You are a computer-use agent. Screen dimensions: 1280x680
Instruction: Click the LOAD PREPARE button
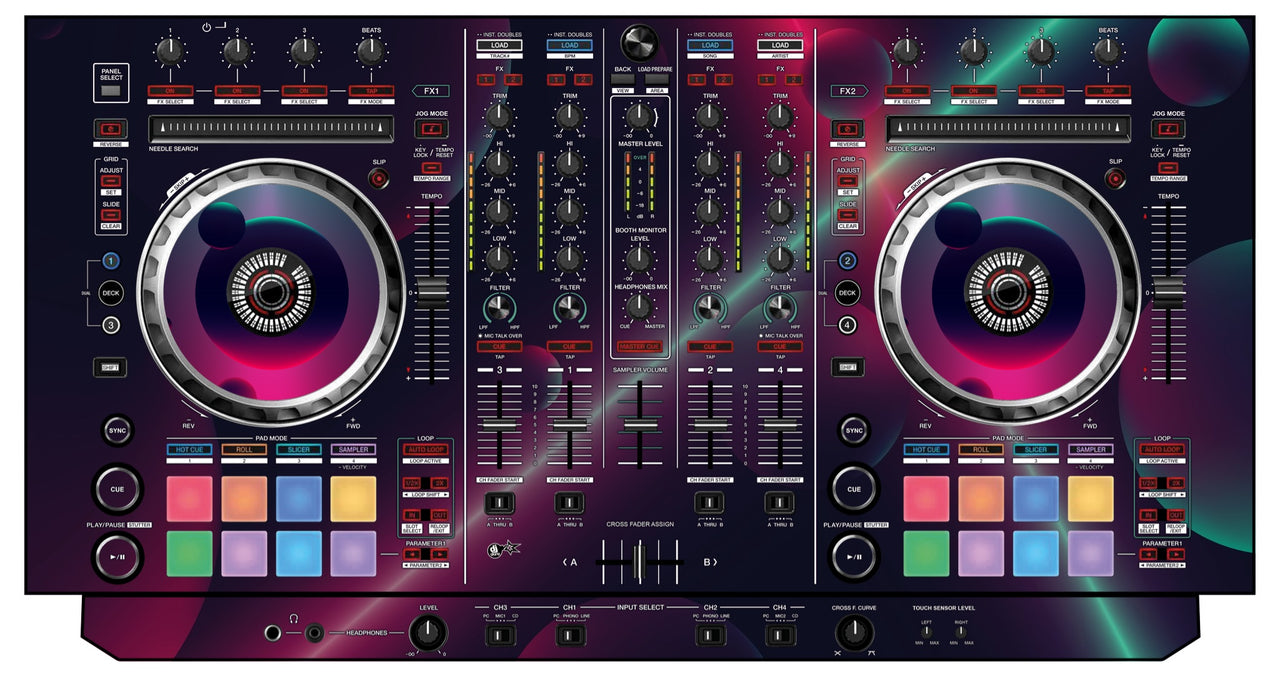[x=656, y=79]
